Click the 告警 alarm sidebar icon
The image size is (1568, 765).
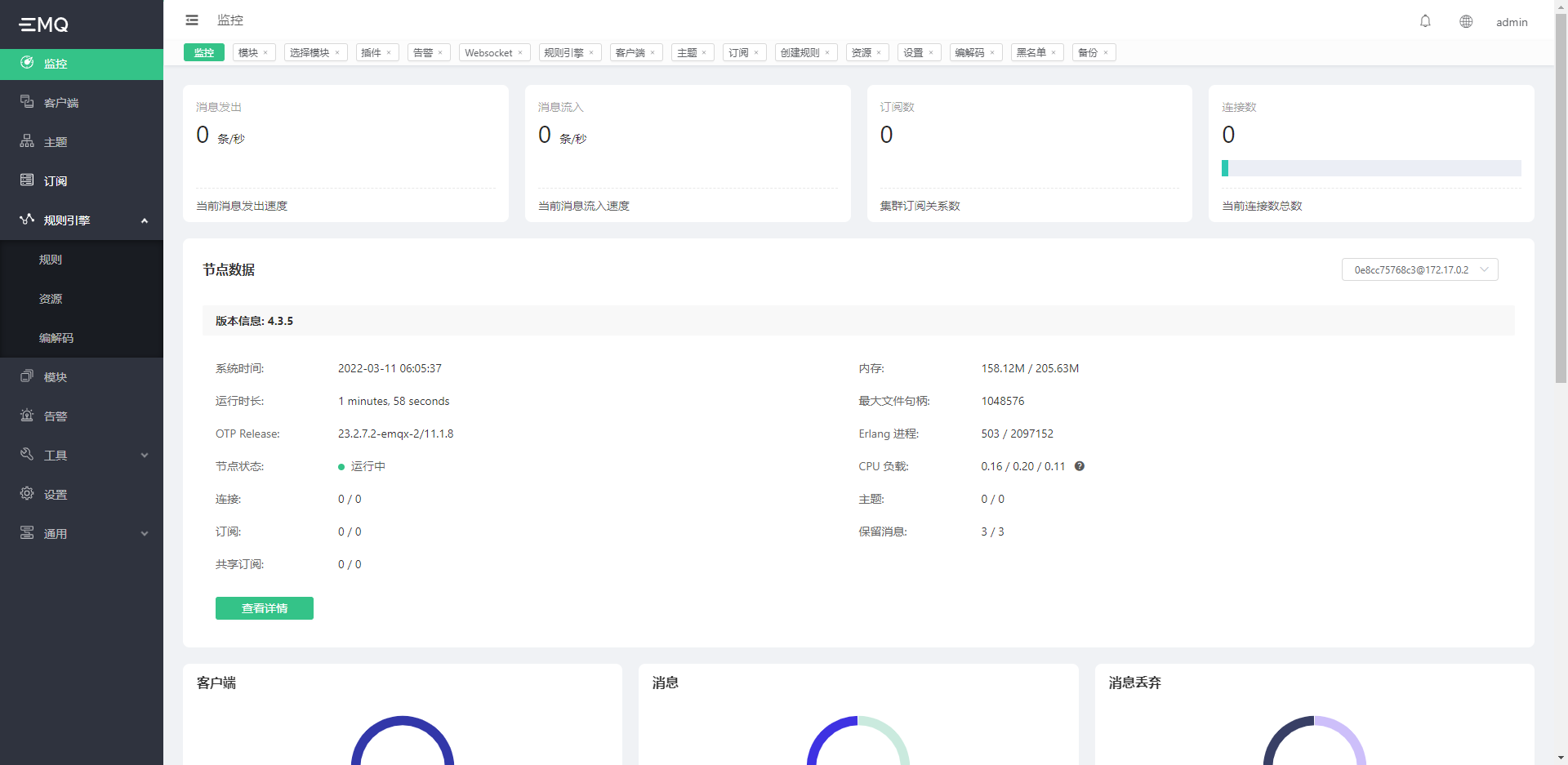(27, 416)
